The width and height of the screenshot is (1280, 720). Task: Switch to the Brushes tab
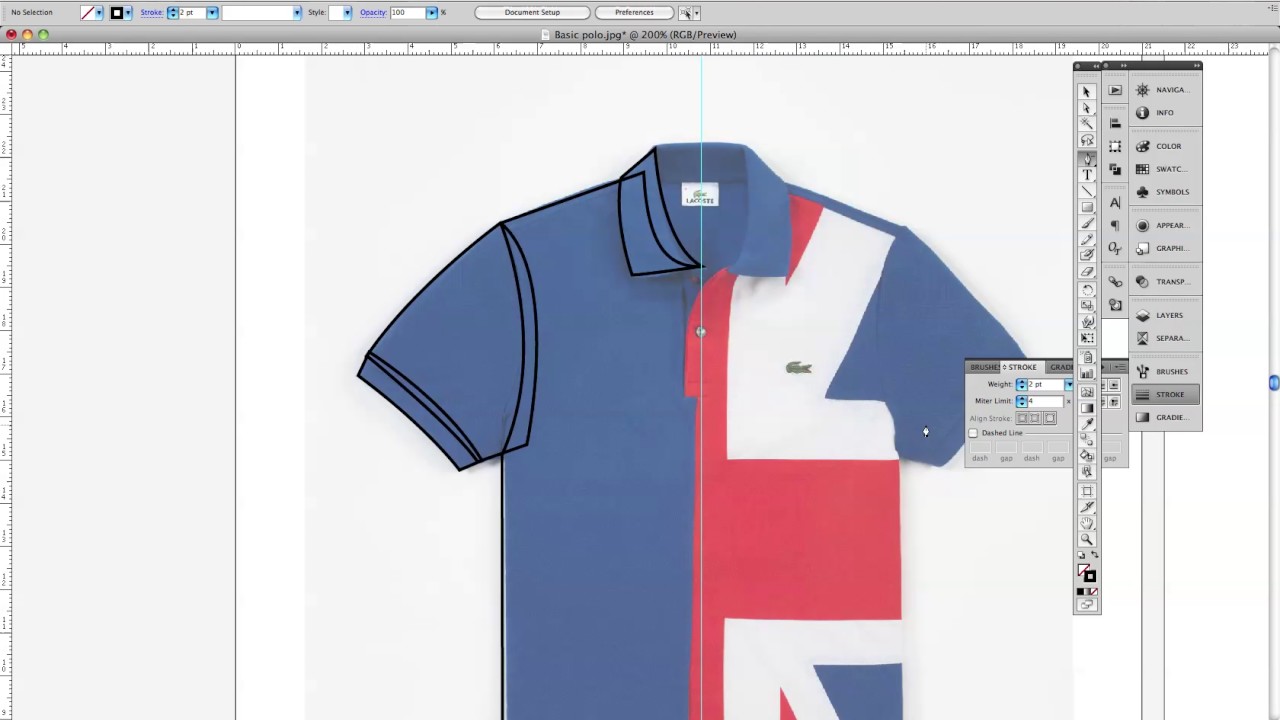pos(987,367)
